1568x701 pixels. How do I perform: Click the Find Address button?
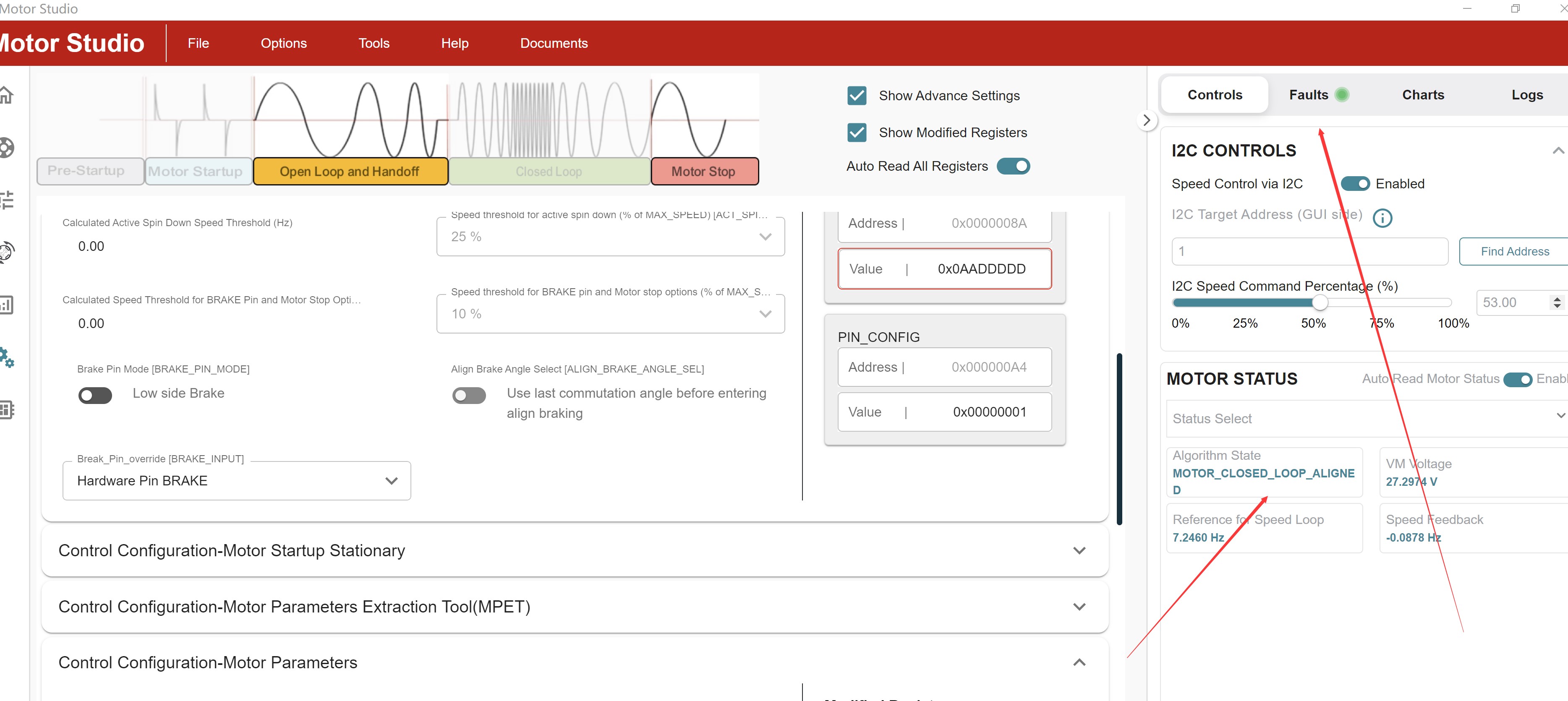(1514, 251)
